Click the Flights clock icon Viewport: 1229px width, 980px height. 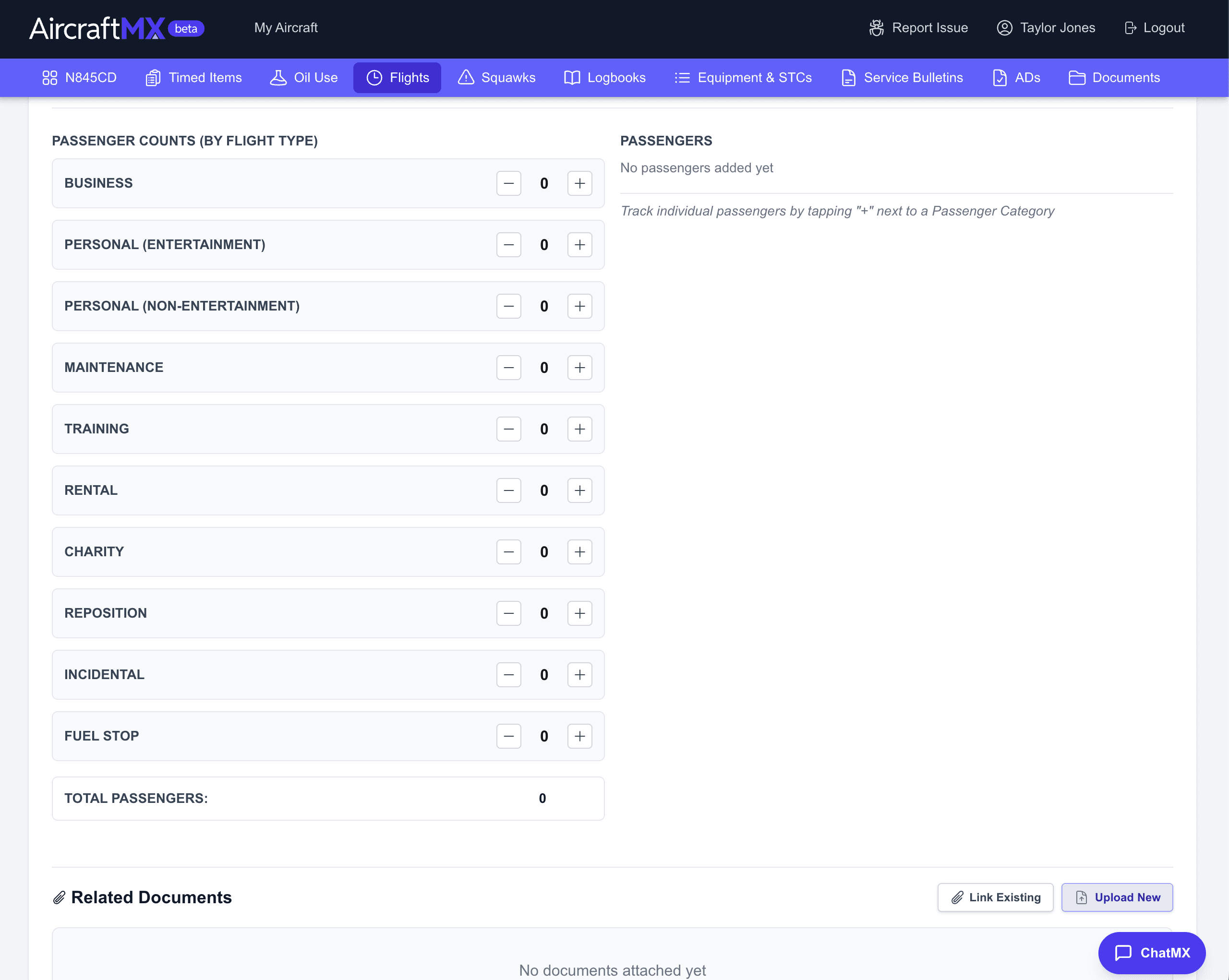click(x=374, y=77)
